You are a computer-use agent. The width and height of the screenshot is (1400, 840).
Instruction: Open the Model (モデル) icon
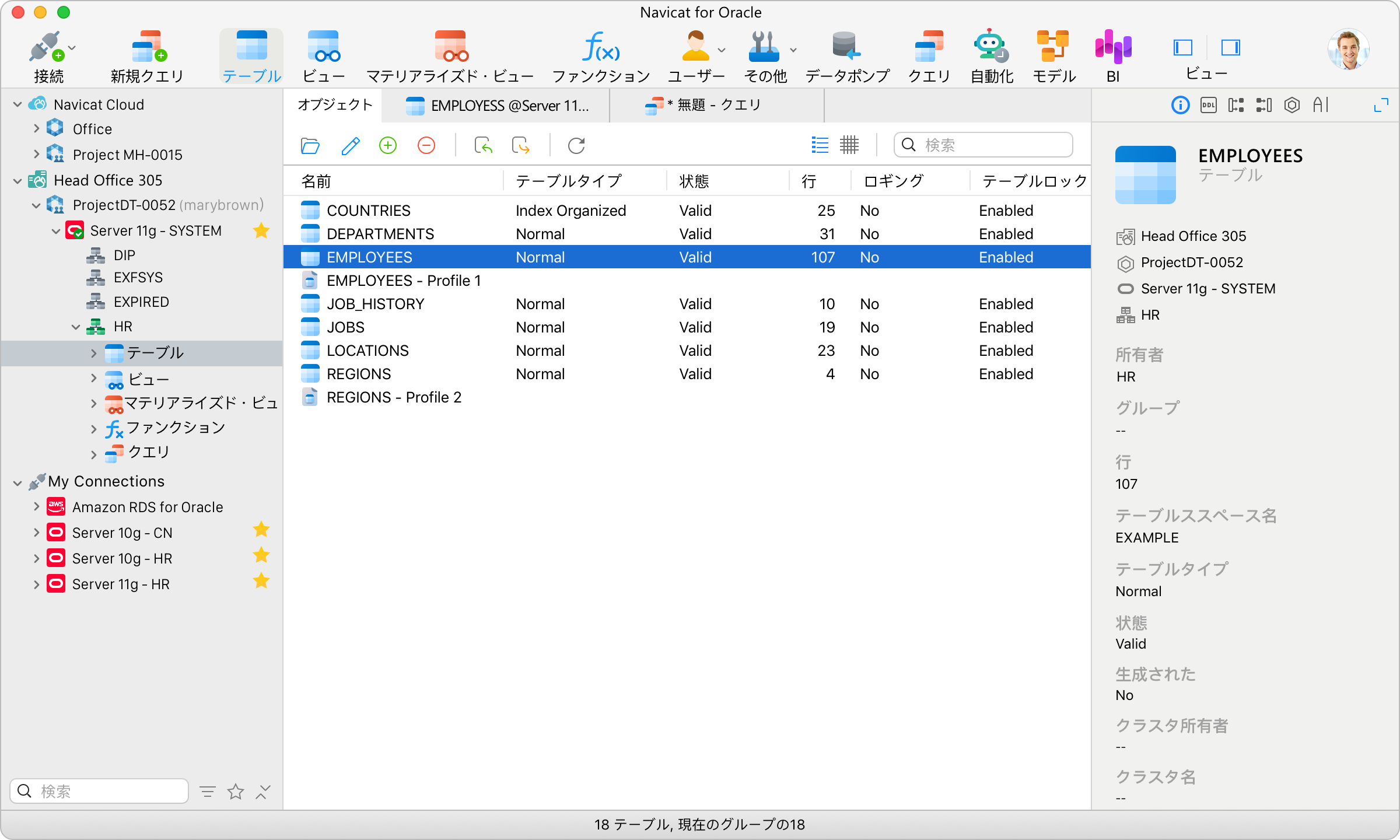[x=1053, y=47]
